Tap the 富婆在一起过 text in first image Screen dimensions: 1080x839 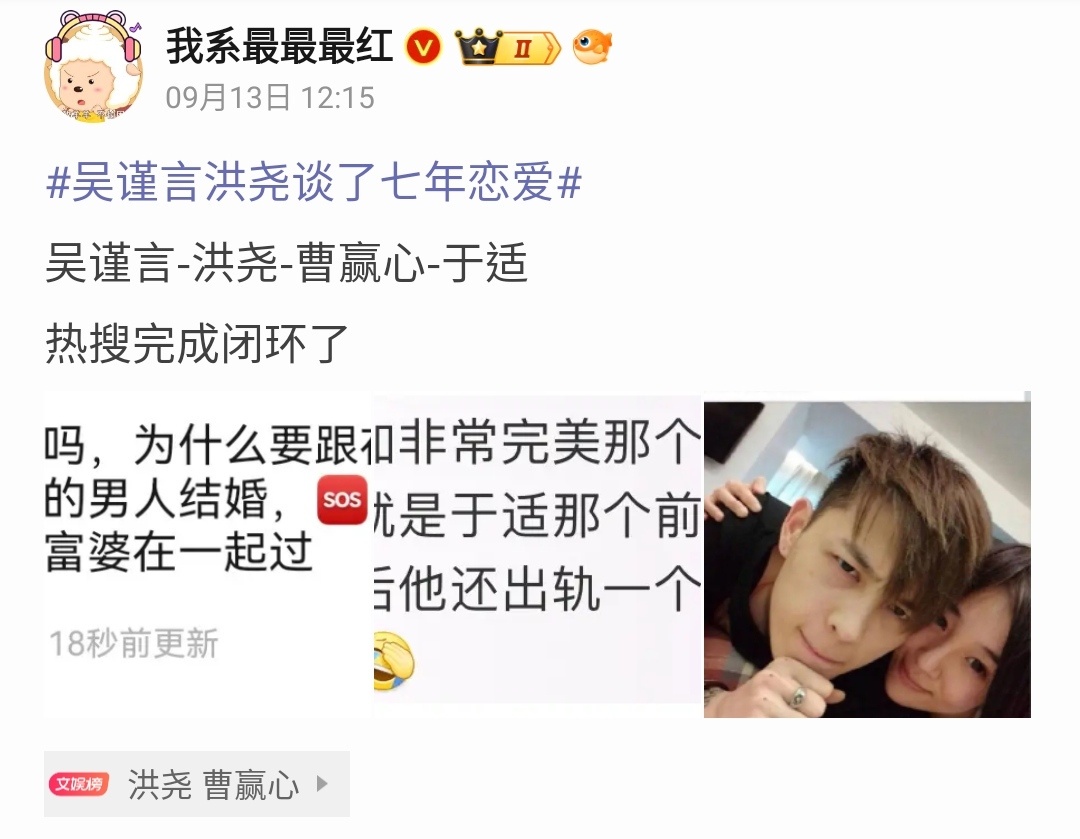point(179,552)
